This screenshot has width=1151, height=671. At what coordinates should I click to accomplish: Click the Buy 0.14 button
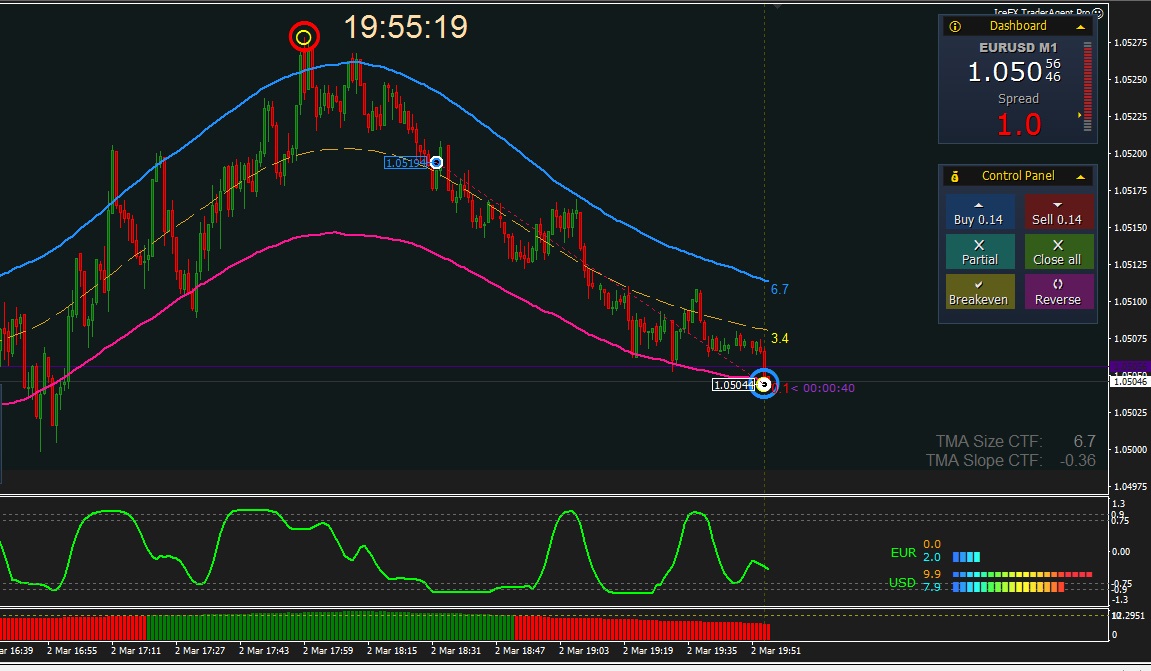tap(980, 212)
